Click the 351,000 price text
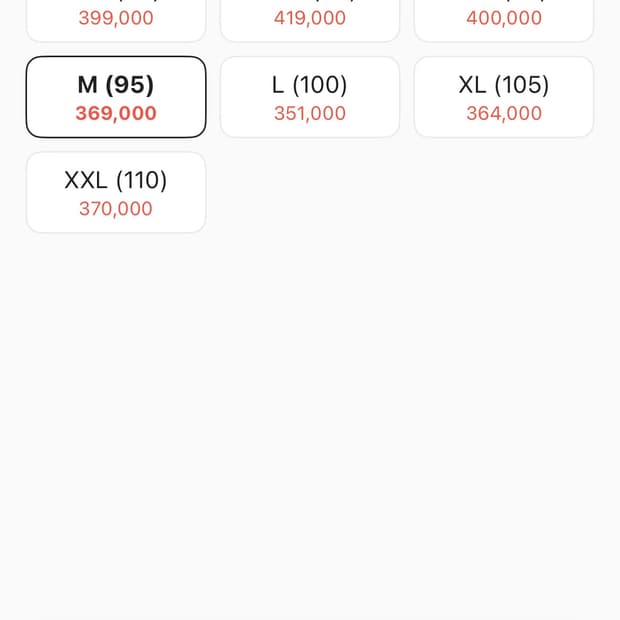This screenshot has height=620, width=620. [x=310, y=113]
